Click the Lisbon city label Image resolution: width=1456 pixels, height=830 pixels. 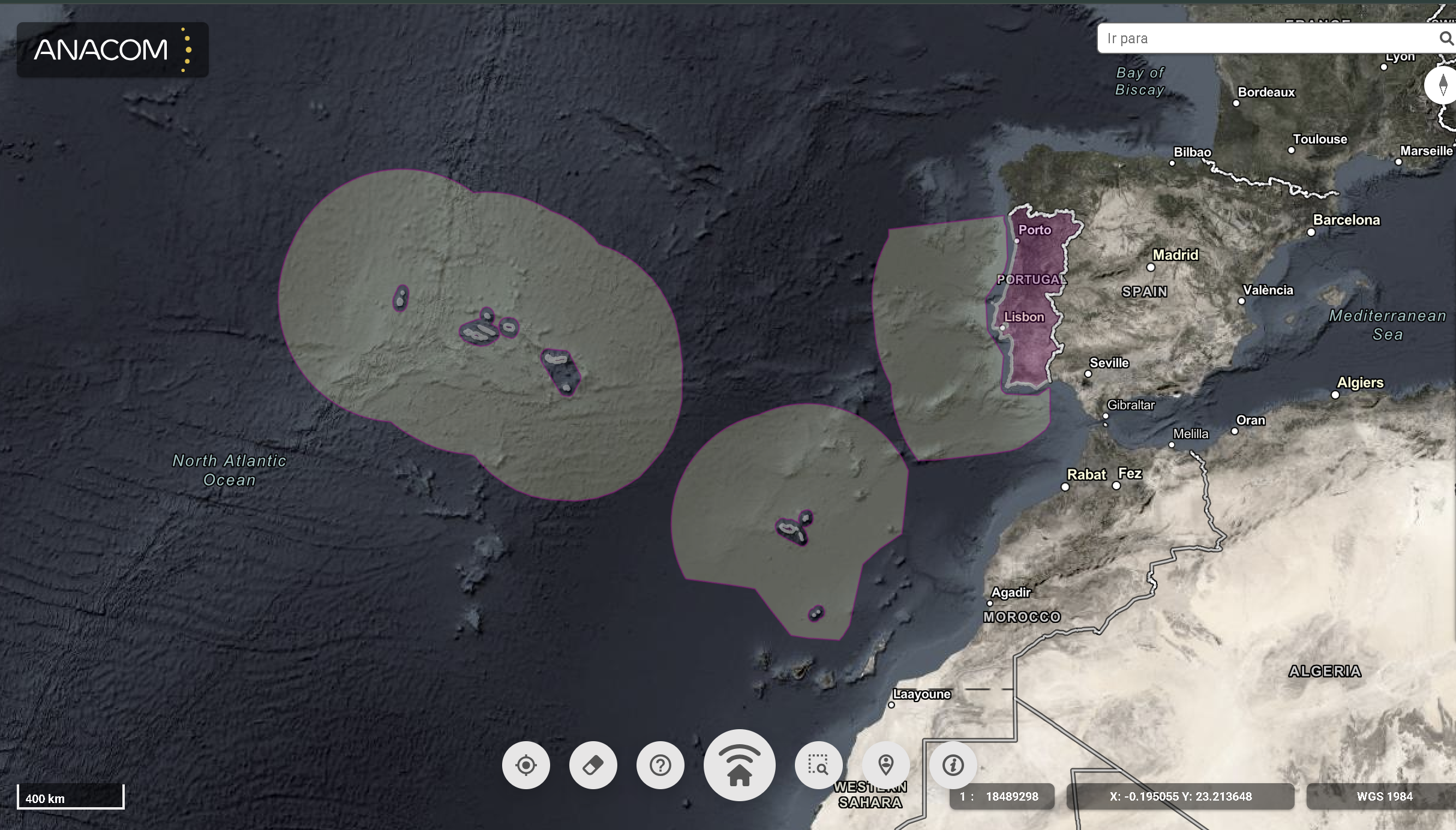pos(1024,317)
